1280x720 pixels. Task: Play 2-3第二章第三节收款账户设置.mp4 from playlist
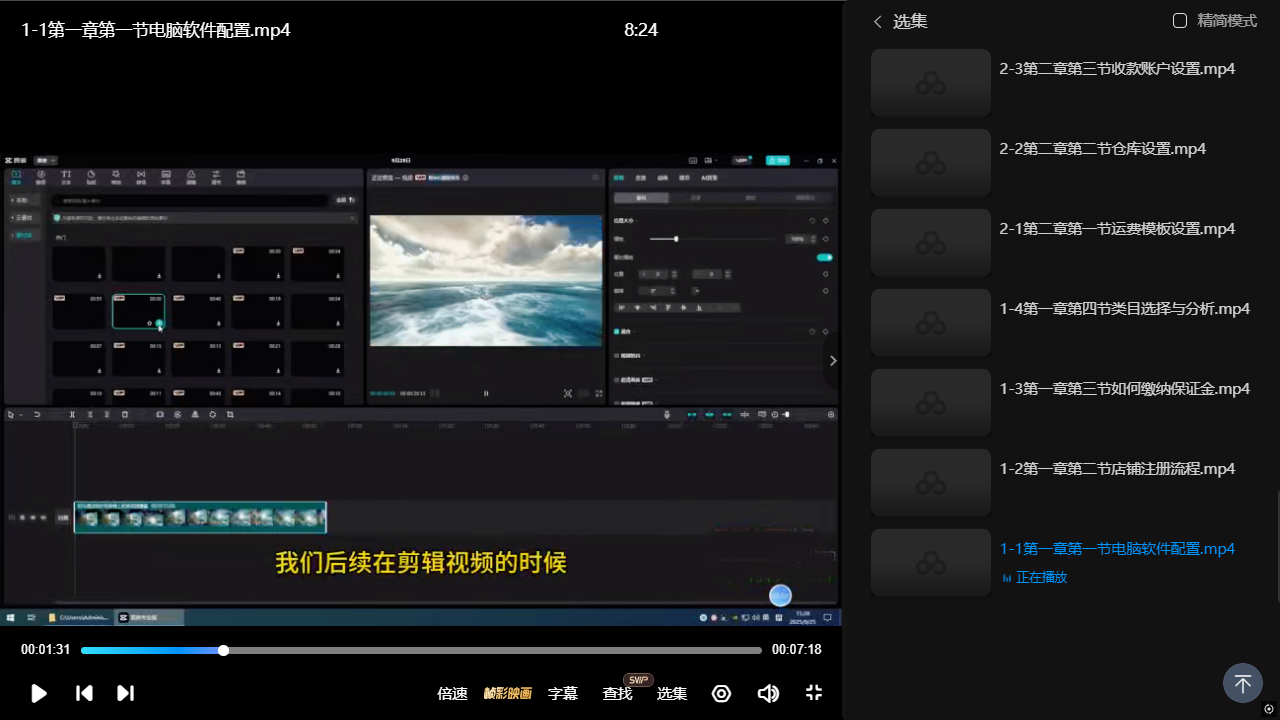[x=1117, y=69]
